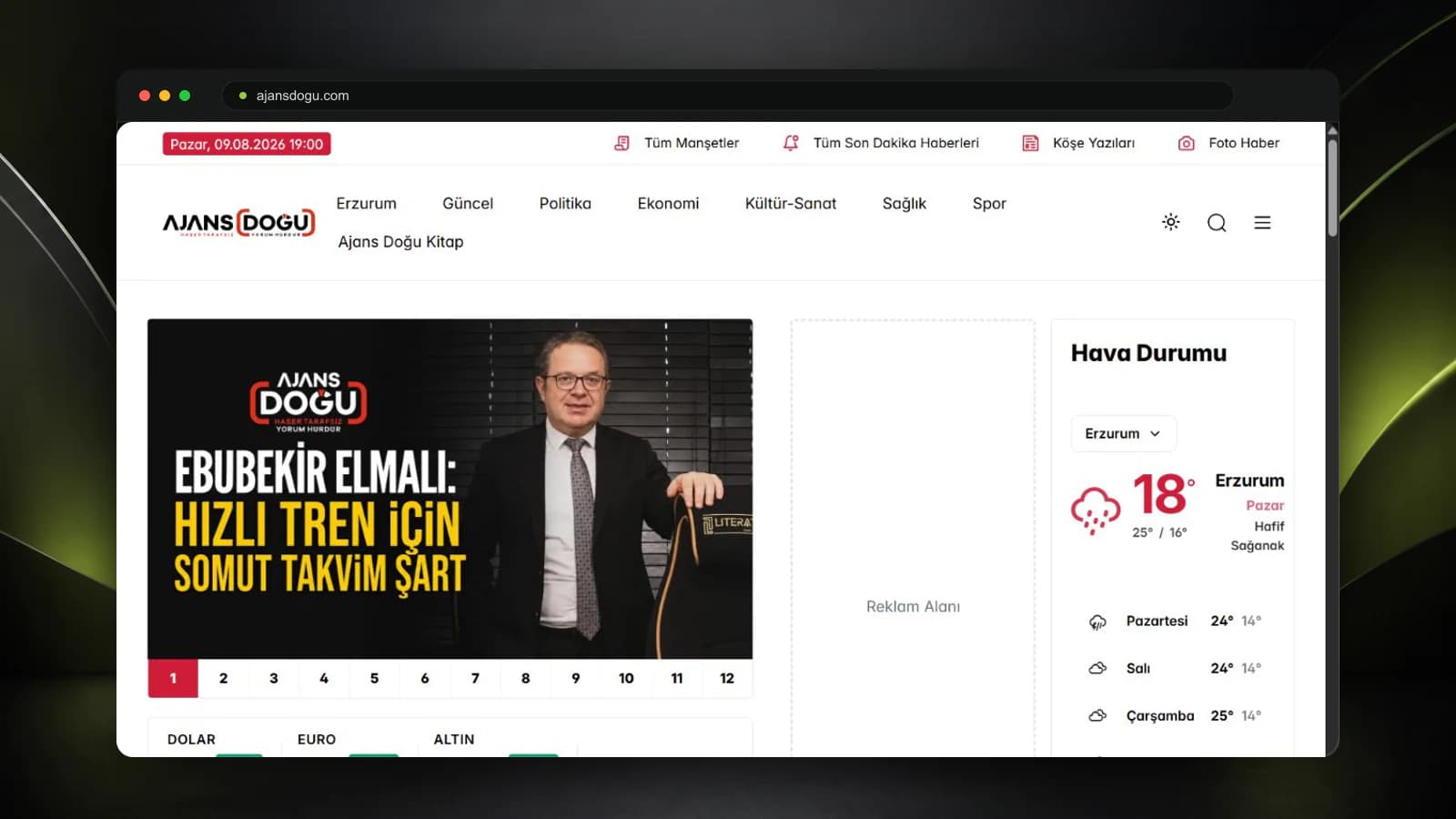Viewport: 1456px width, 819px height.
Task: Click the Tüm Manşetler newspaper icon
Action: (622, 143)
